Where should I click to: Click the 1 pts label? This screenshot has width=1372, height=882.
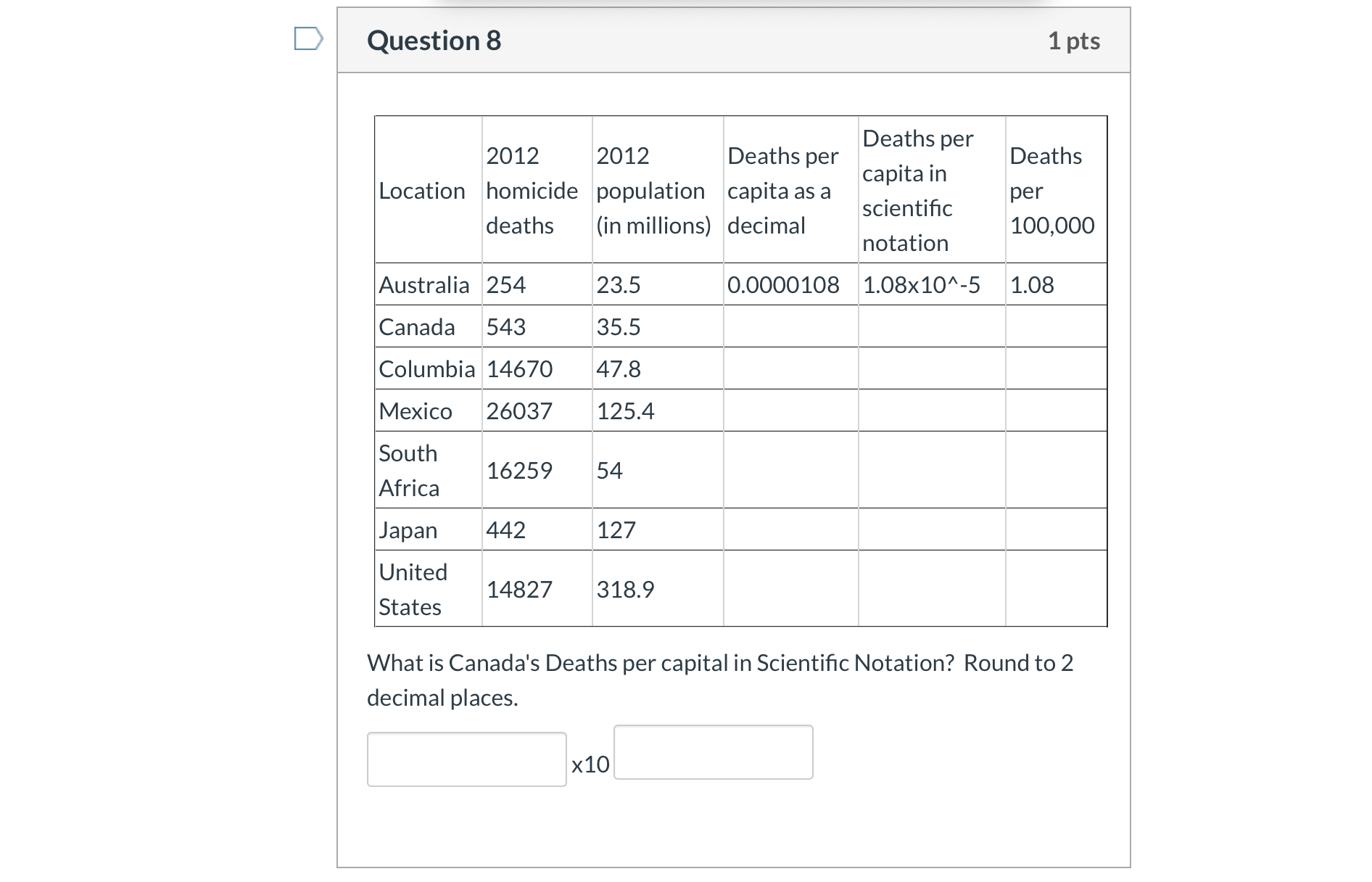pyautogui.click(x=1076, y=40)
